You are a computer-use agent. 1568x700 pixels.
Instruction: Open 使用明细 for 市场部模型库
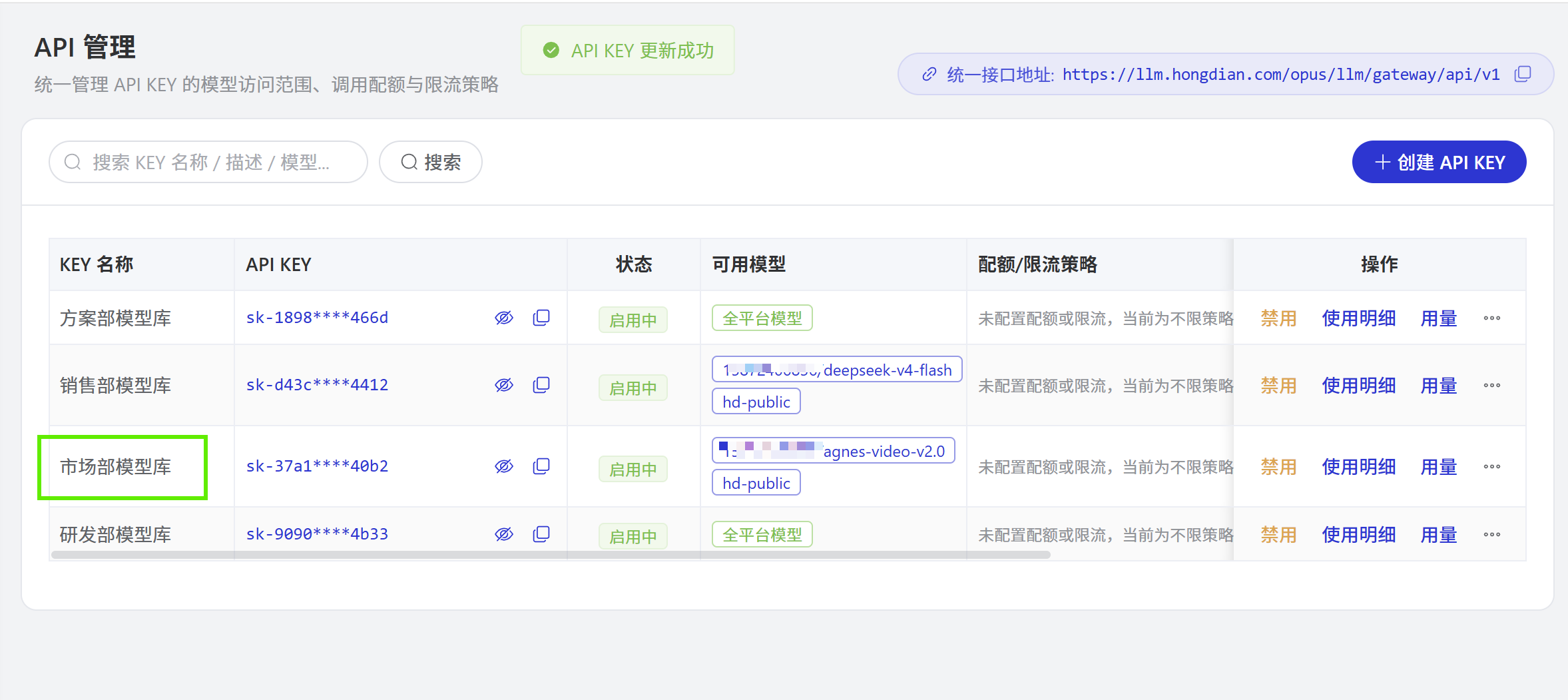point(1359,467)
